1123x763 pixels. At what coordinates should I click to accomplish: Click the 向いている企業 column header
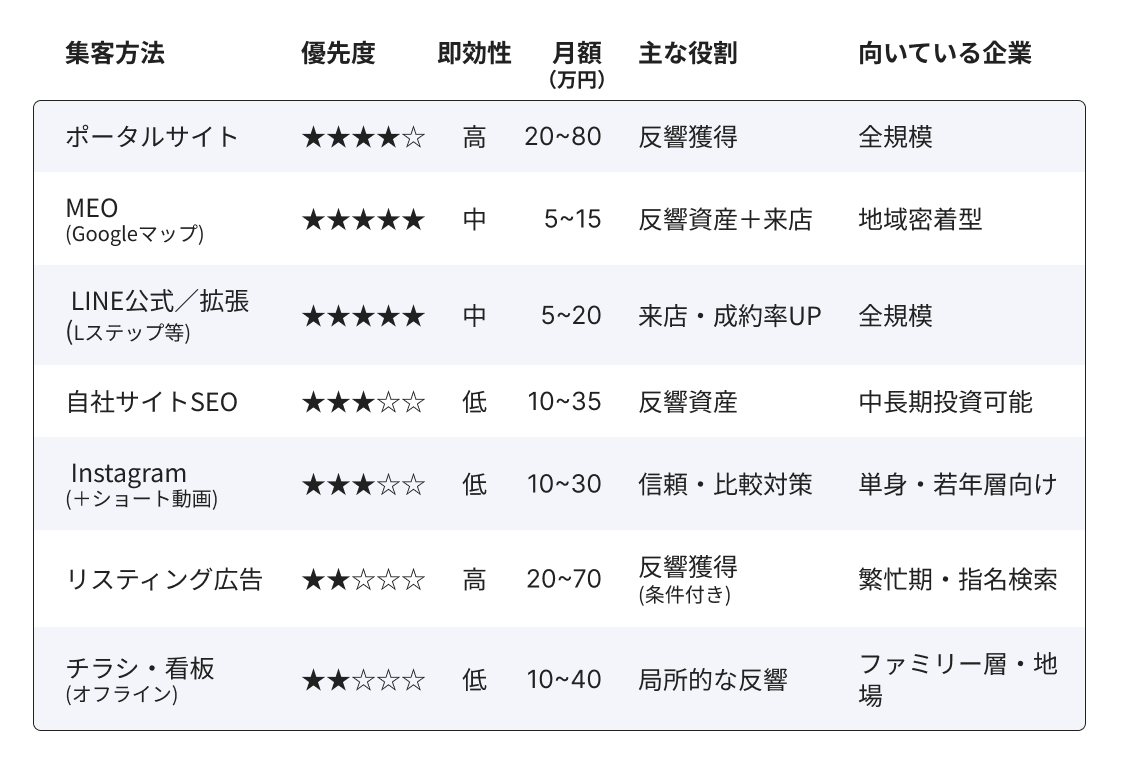[x=944, y=54]
